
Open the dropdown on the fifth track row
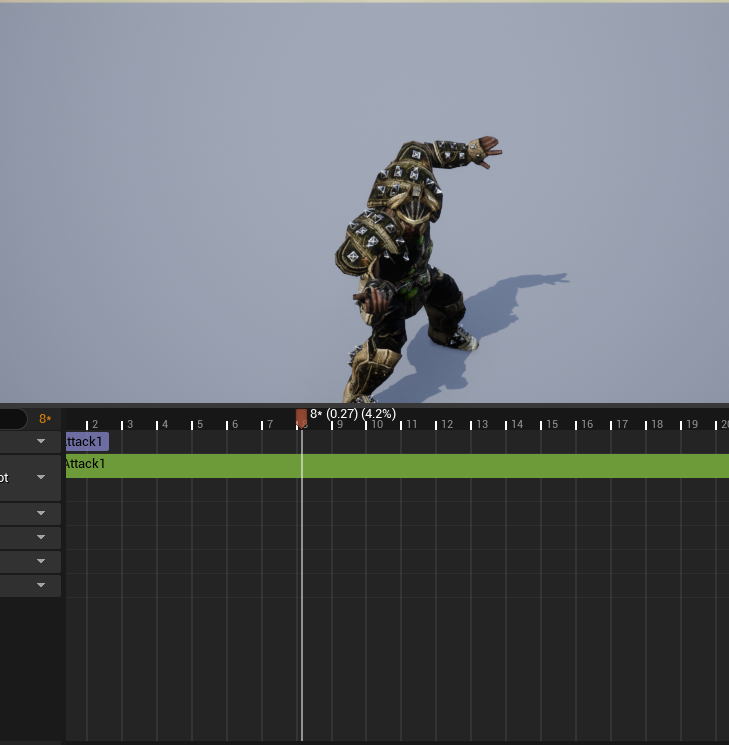click(41, 561)
